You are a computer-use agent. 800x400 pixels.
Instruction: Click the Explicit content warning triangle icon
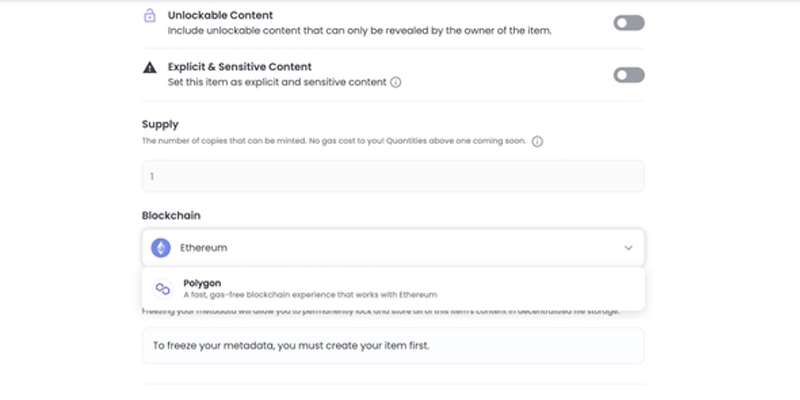point(149,67)
